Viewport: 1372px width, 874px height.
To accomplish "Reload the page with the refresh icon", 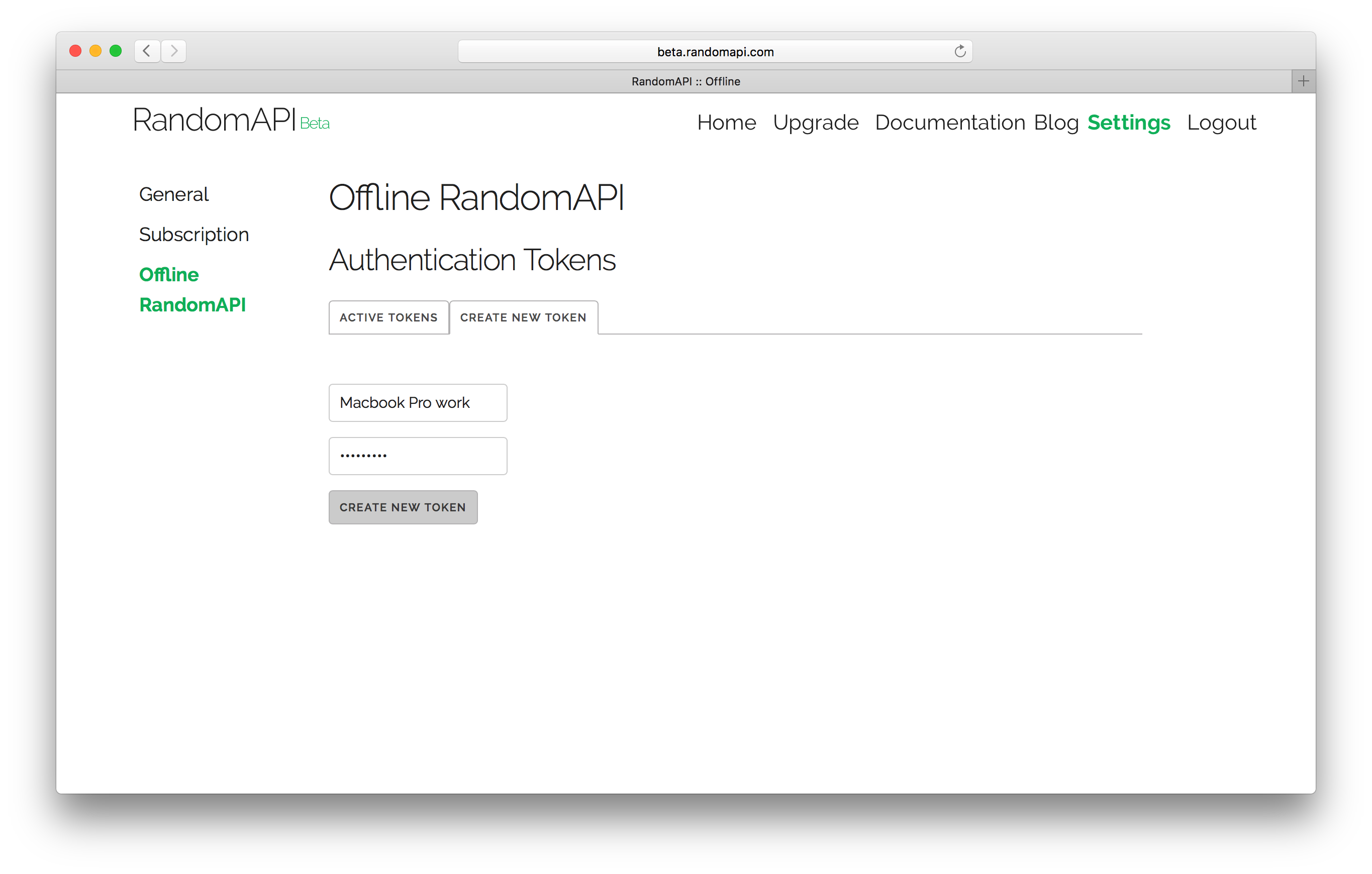I will (x=959, y=51).
